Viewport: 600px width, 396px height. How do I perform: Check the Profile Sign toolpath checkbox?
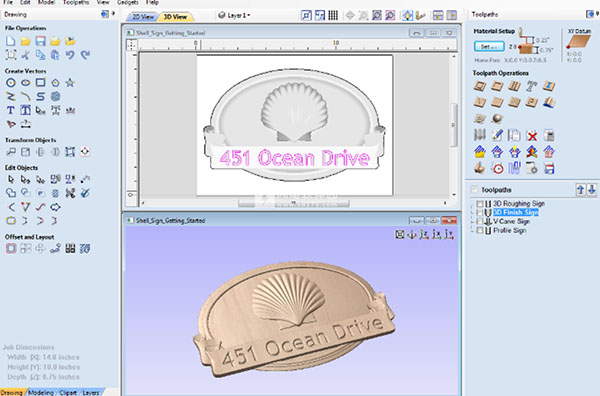(480, 230)
